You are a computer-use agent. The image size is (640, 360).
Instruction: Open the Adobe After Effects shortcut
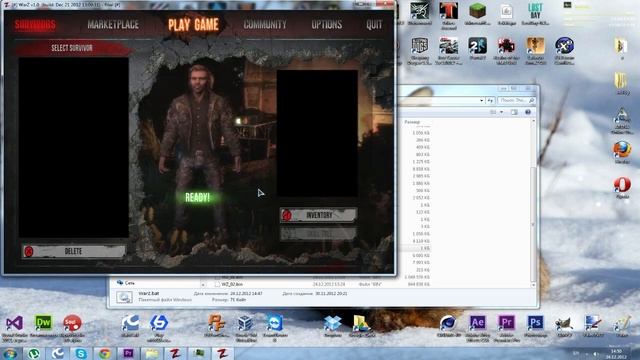click(478, 328)
